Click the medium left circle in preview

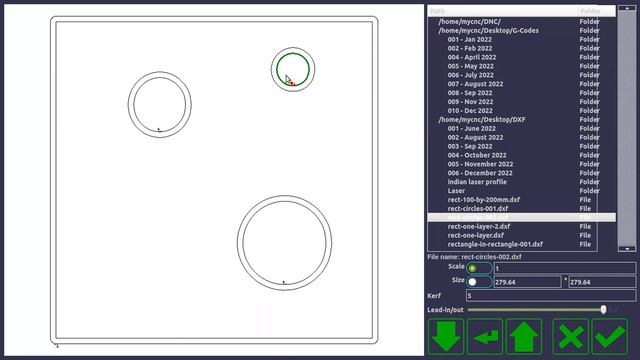point(160,104)
